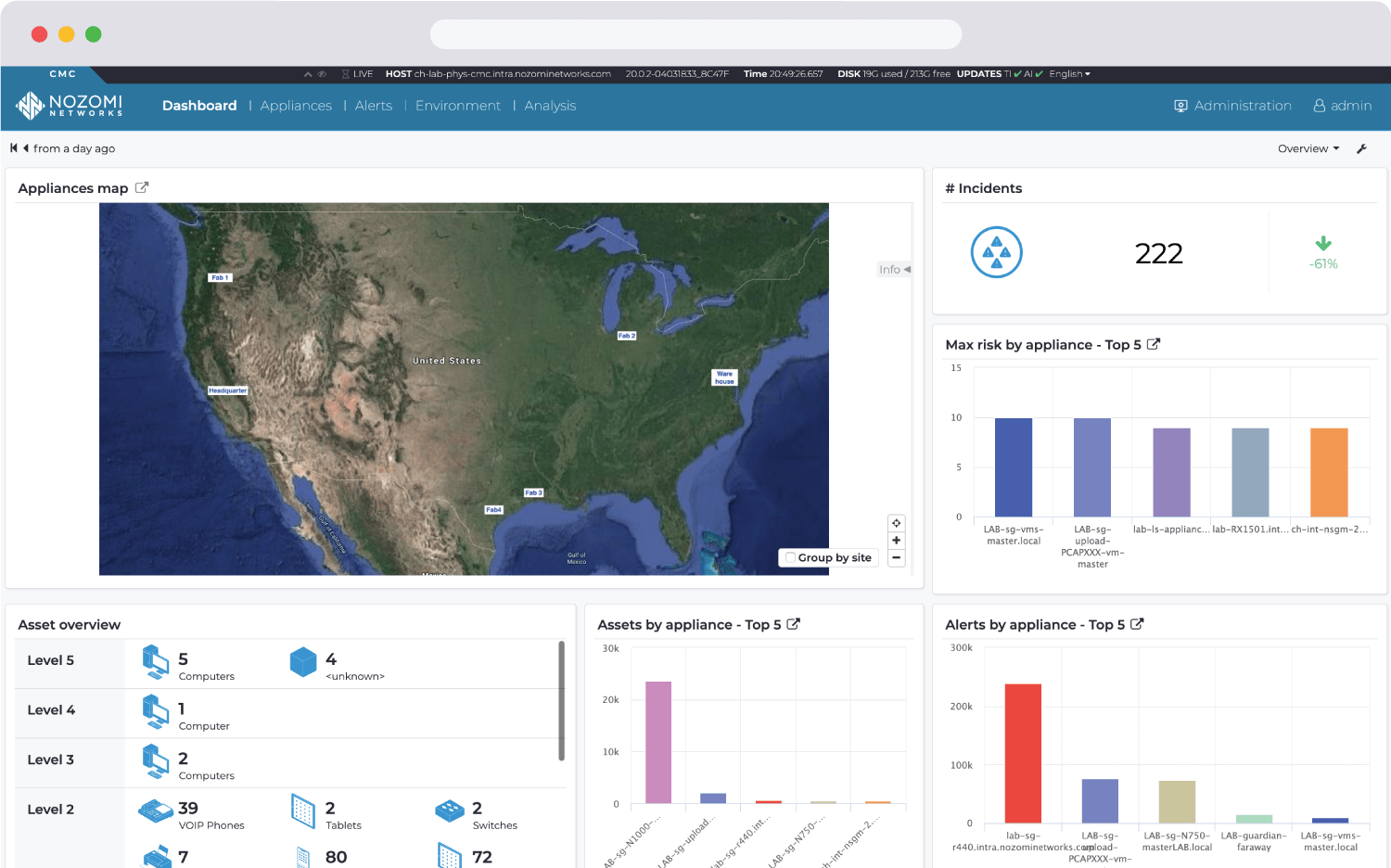The width and height of the screenshot is (1391, 868).
Task: Zoom out on the appliances map
Action: click(x=896, y=558)
